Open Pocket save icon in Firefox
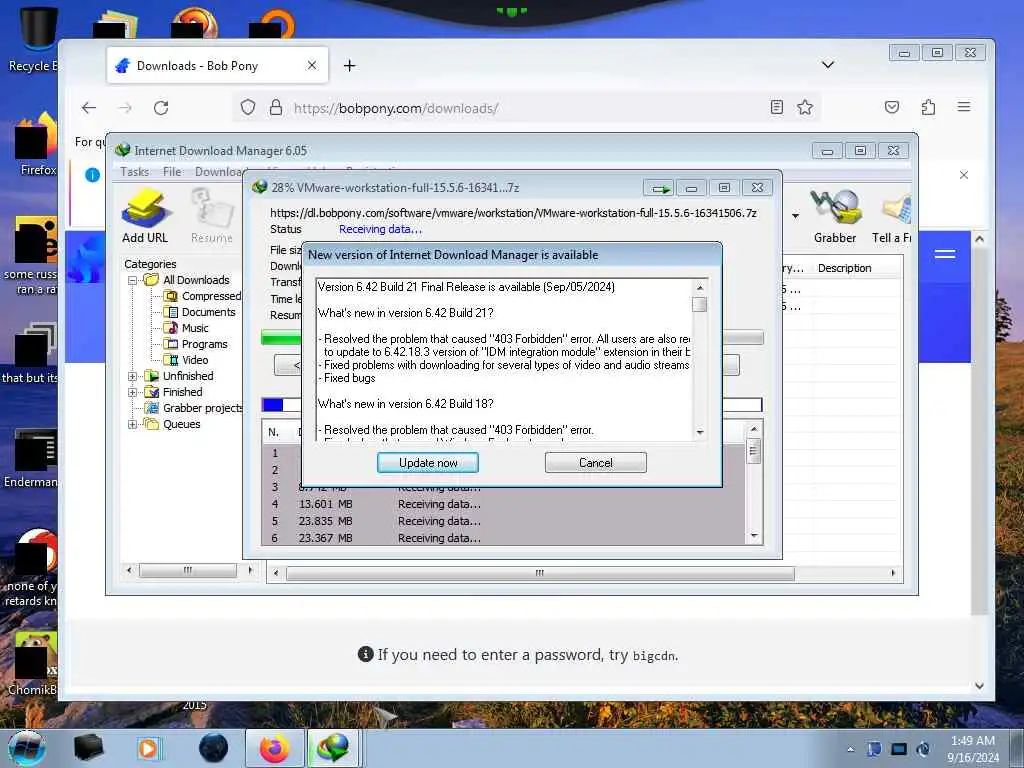 point(891,107)
